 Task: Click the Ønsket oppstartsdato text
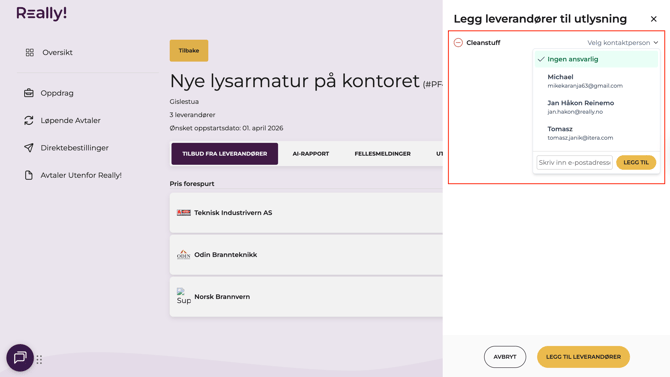[226, 128]
